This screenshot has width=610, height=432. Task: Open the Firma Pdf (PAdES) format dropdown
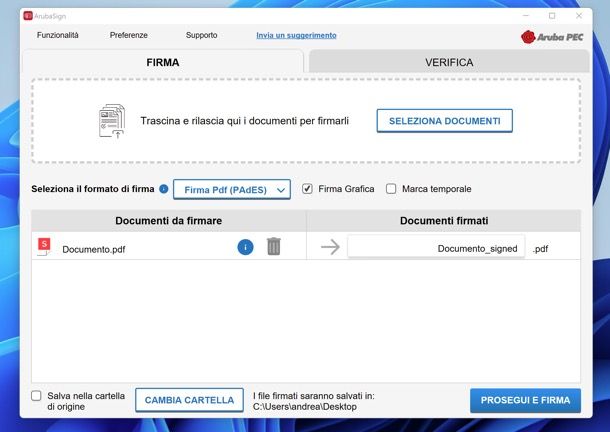(x=232, y=190)
